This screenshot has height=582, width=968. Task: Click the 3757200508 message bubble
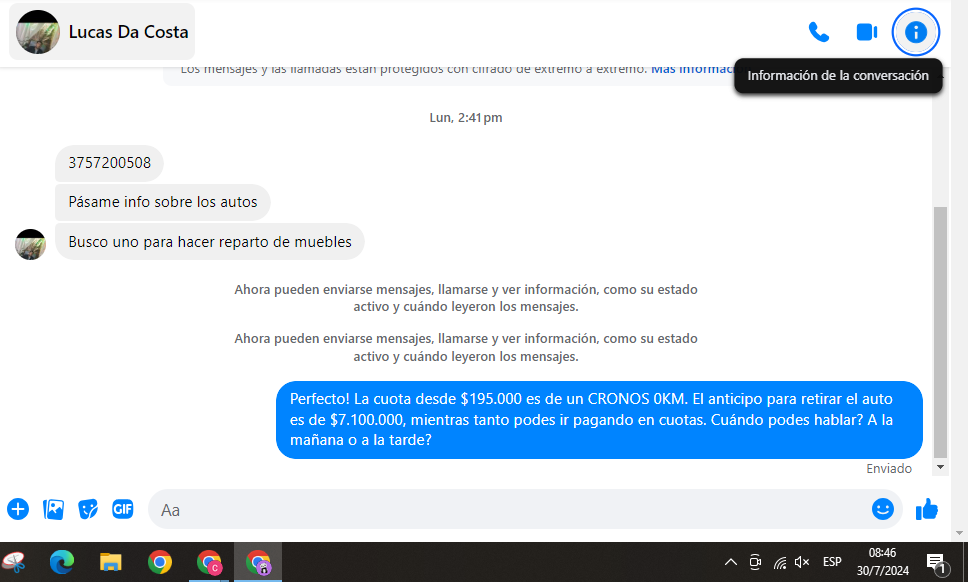click(109, 163)
